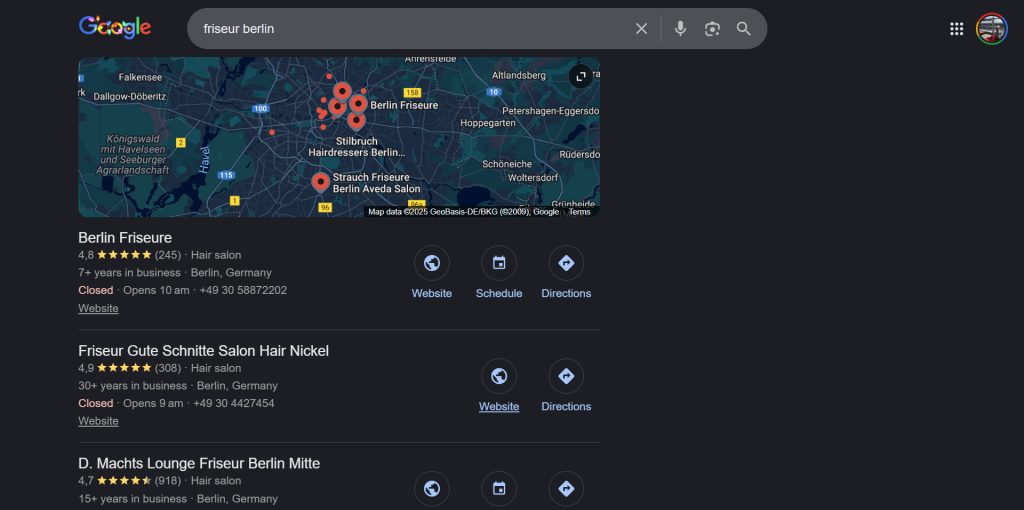
Task: Click the Google logo
Action: coord(115,28)
